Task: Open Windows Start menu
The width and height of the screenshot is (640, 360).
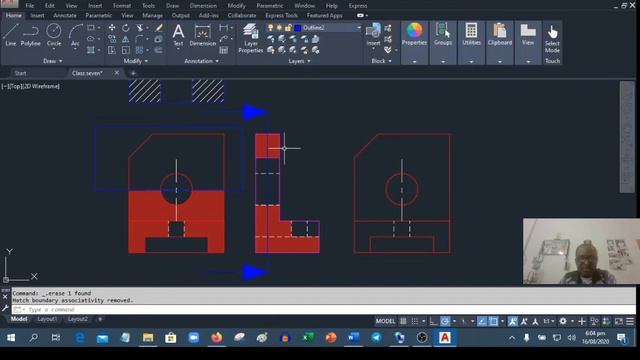Action: click(11, 338)
